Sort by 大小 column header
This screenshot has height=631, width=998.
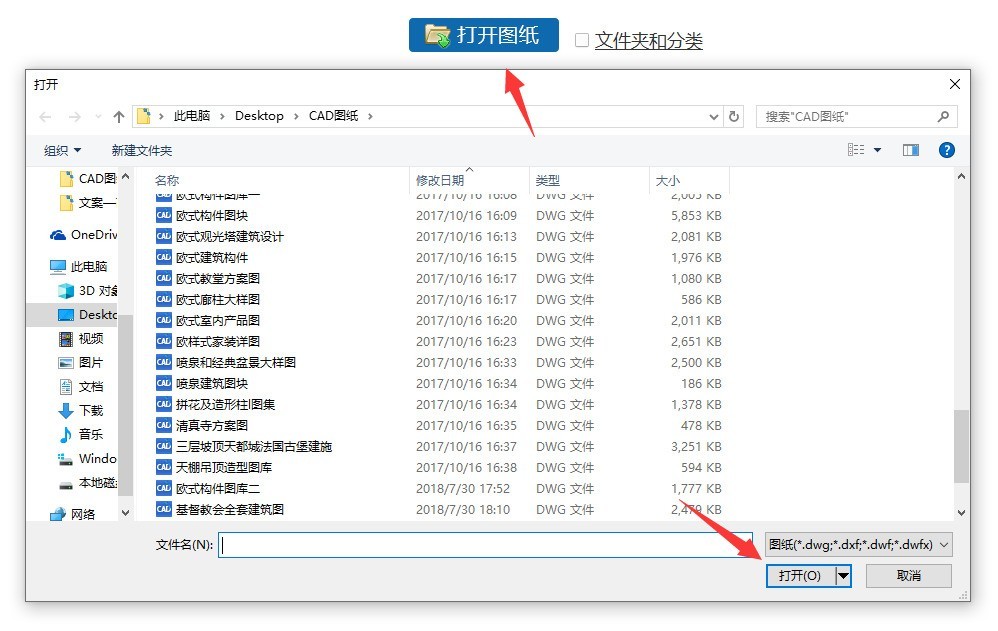[x=668, y=180]
